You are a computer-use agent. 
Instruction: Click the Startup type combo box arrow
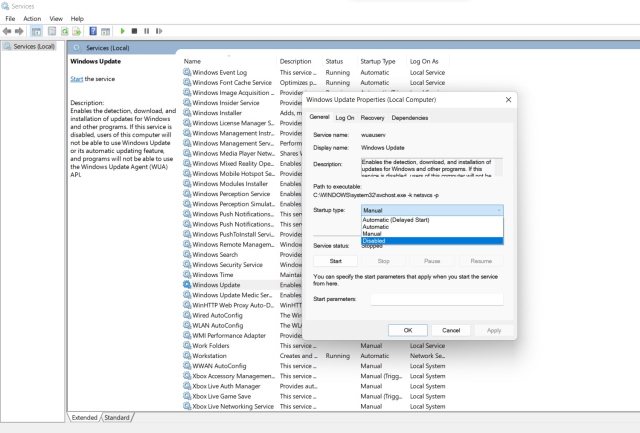(x=498, y=210)
